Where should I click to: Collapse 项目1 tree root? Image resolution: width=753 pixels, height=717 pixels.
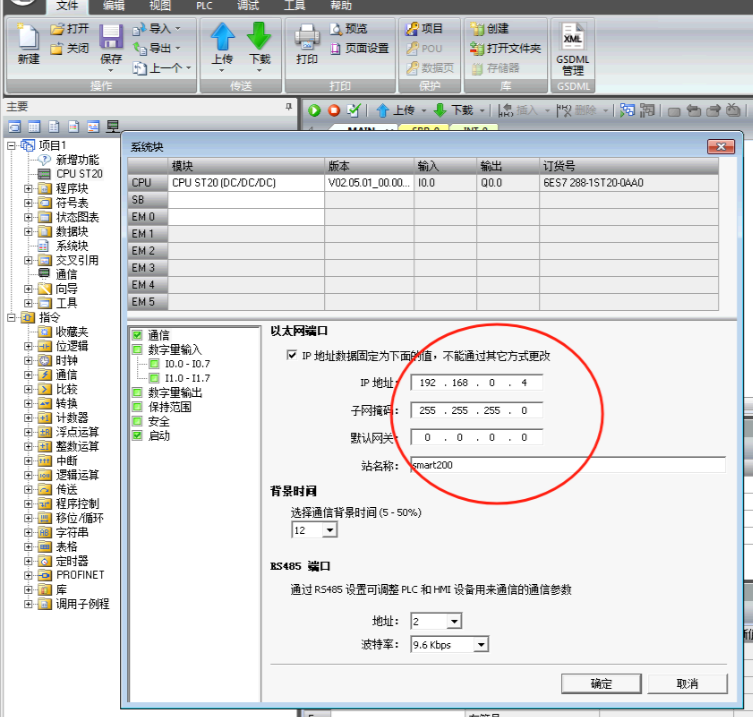(x=11, y=146)
